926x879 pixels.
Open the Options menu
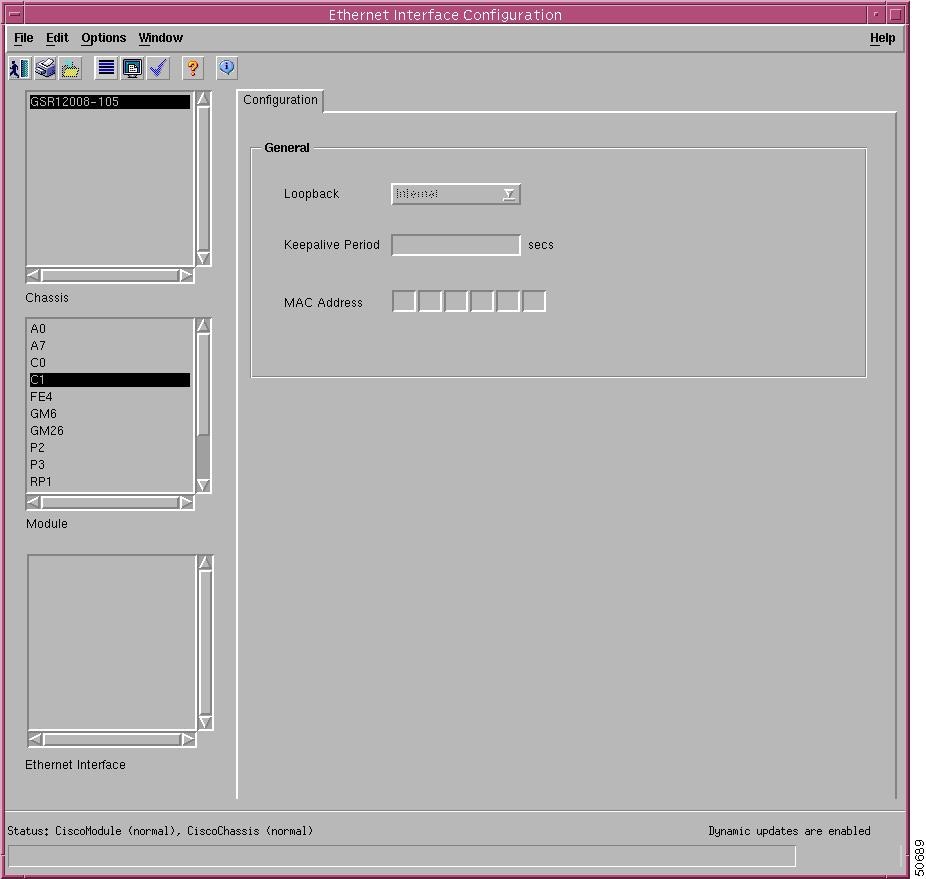point(103,38)
